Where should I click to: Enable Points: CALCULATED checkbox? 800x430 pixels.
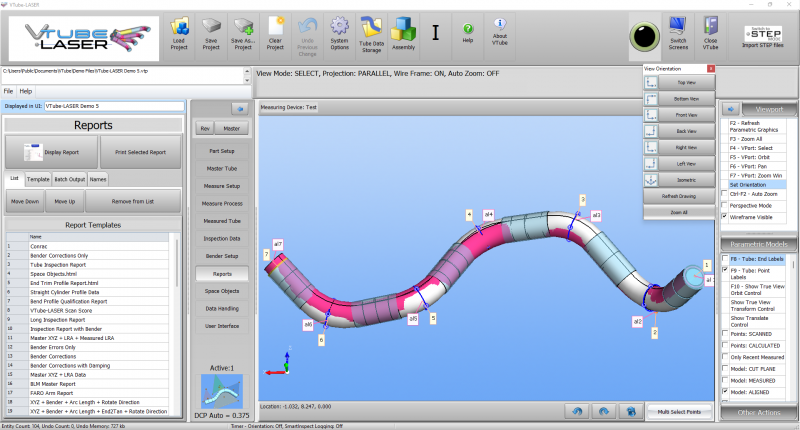[725, 345]
